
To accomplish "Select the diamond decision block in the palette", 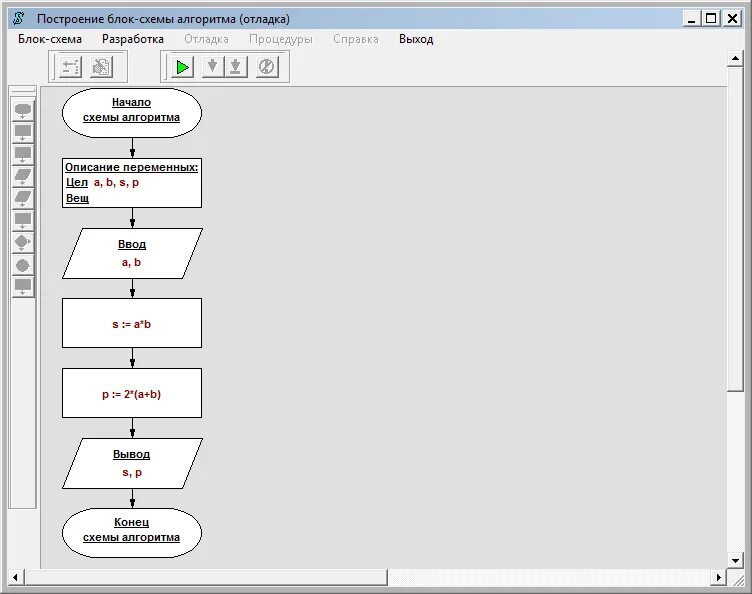I will point(23,243).
